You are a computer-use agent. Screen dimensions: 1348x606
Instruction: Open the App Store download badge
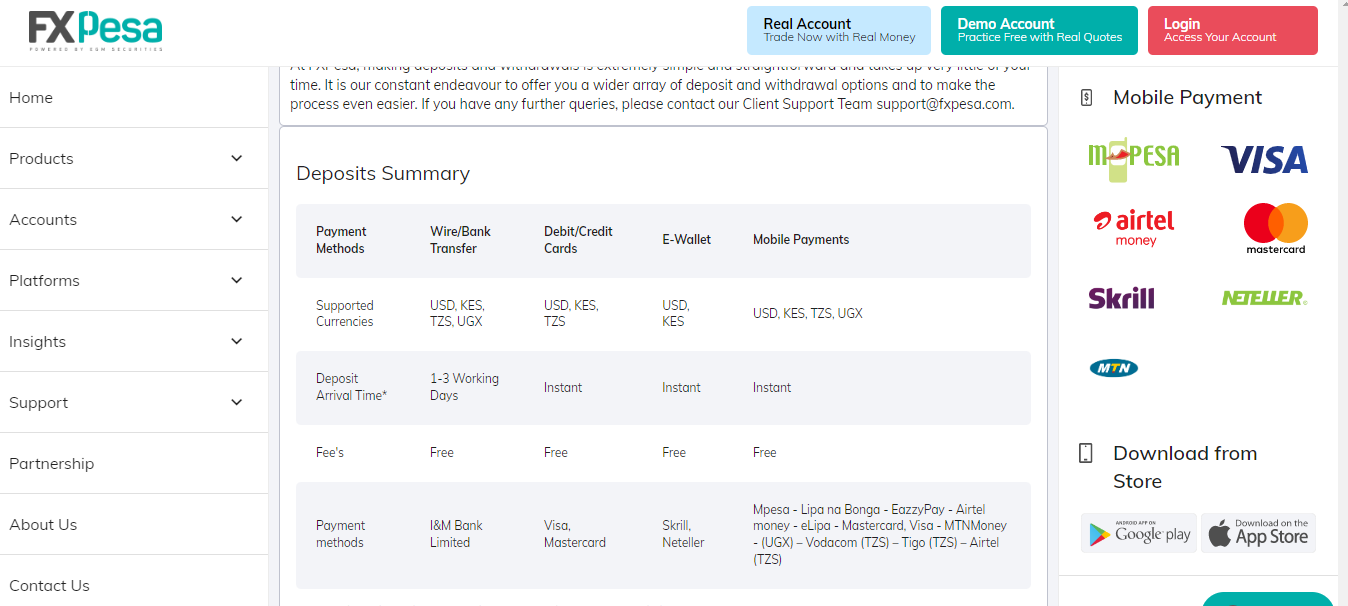[1258, 533]
